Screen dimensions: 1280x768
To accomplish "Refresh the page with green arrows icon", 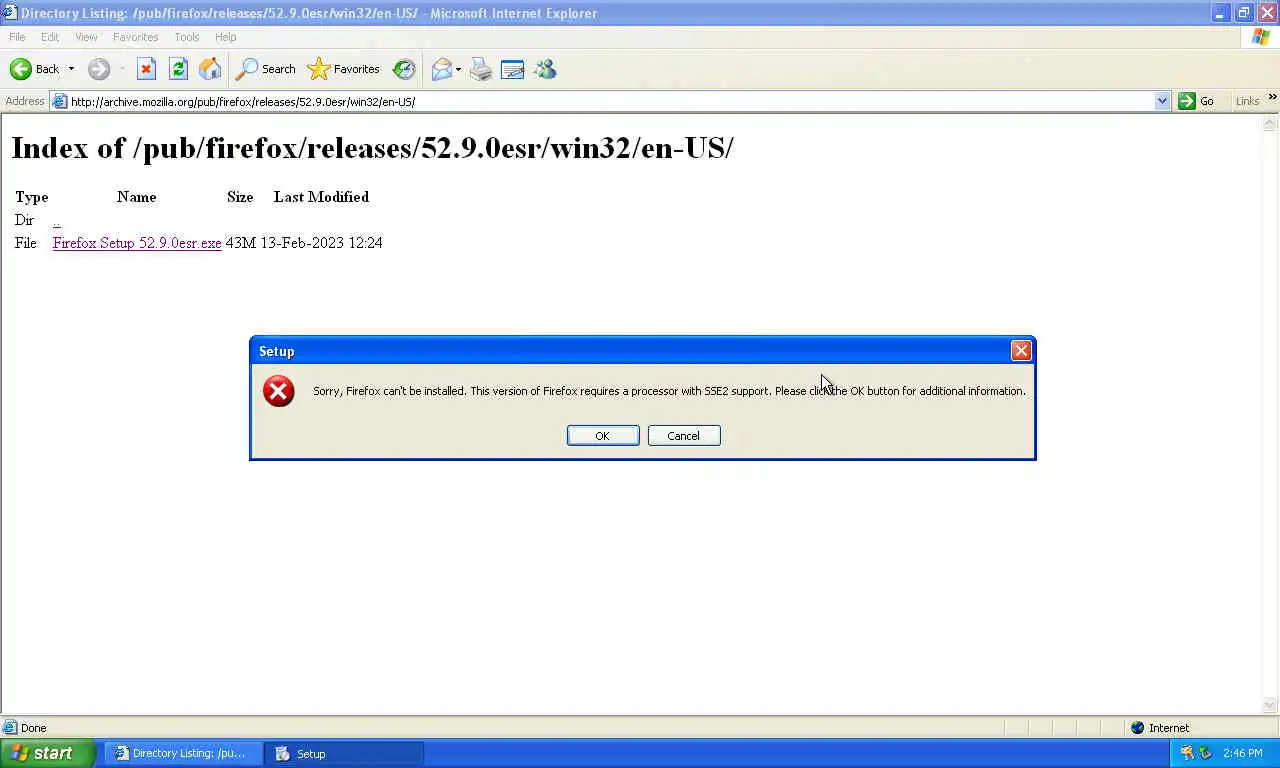I will (178, 69).
